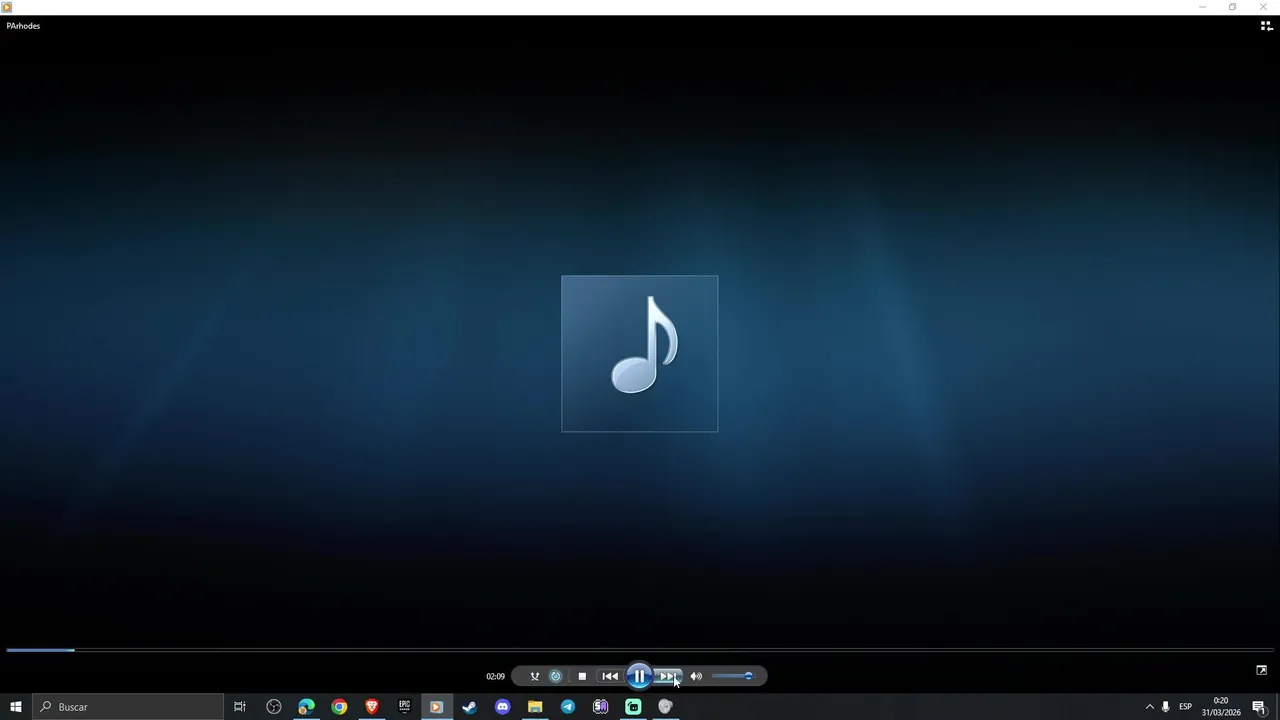Open the Microsoft Edge taskbar icon
The width and height of the screenshot is (1280, 720).
tap(306, 707)
